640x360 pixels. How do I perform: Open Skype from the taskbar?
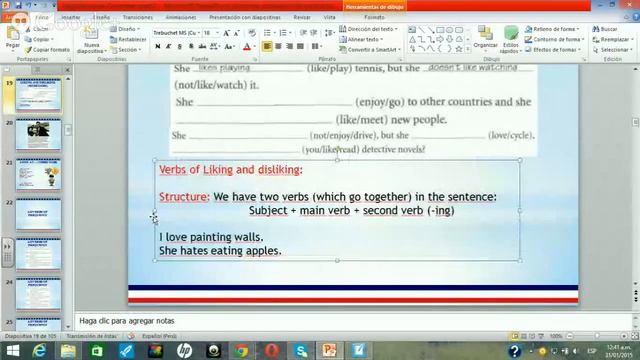[301, 351]
